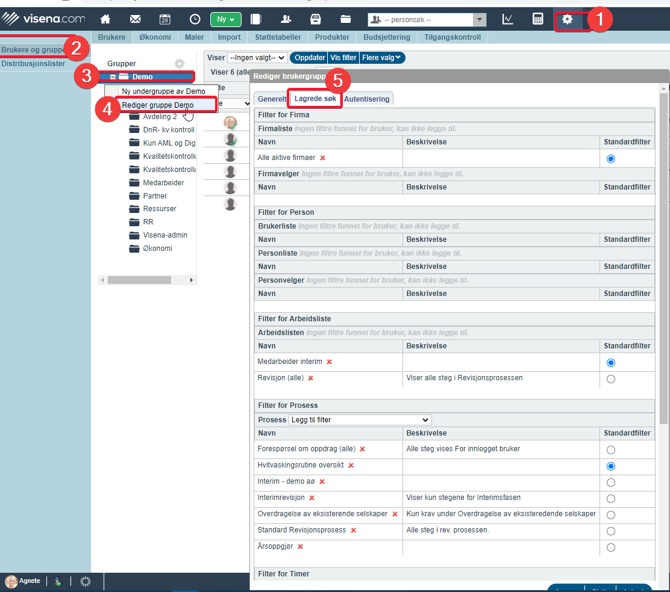Click the small person icon in footer
Viewport: 670px width, 592px height.
click(x=58, y=581)
